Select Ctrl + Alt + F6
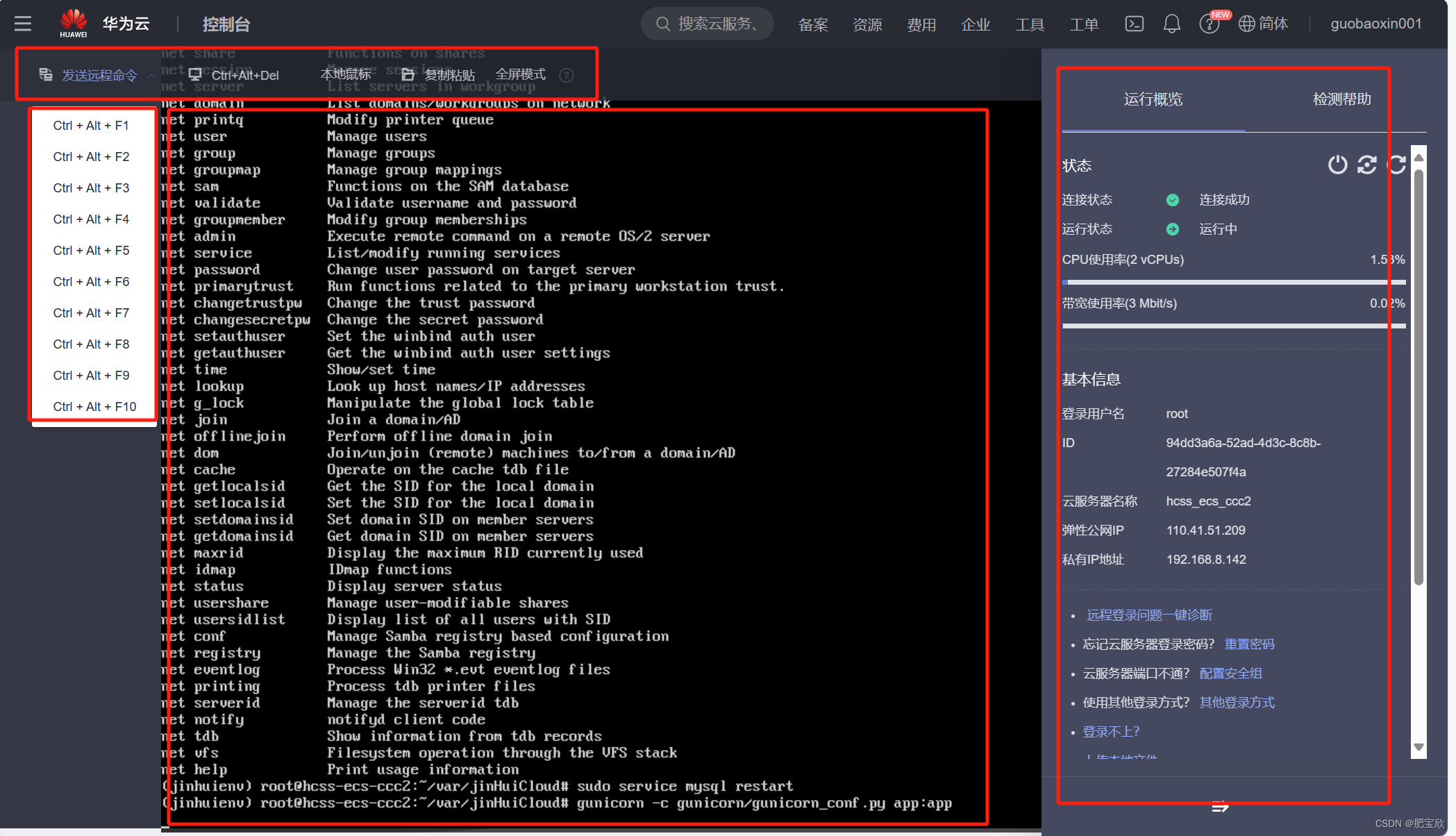Screen dimensions: 1456x836 [x=91, y=282]
